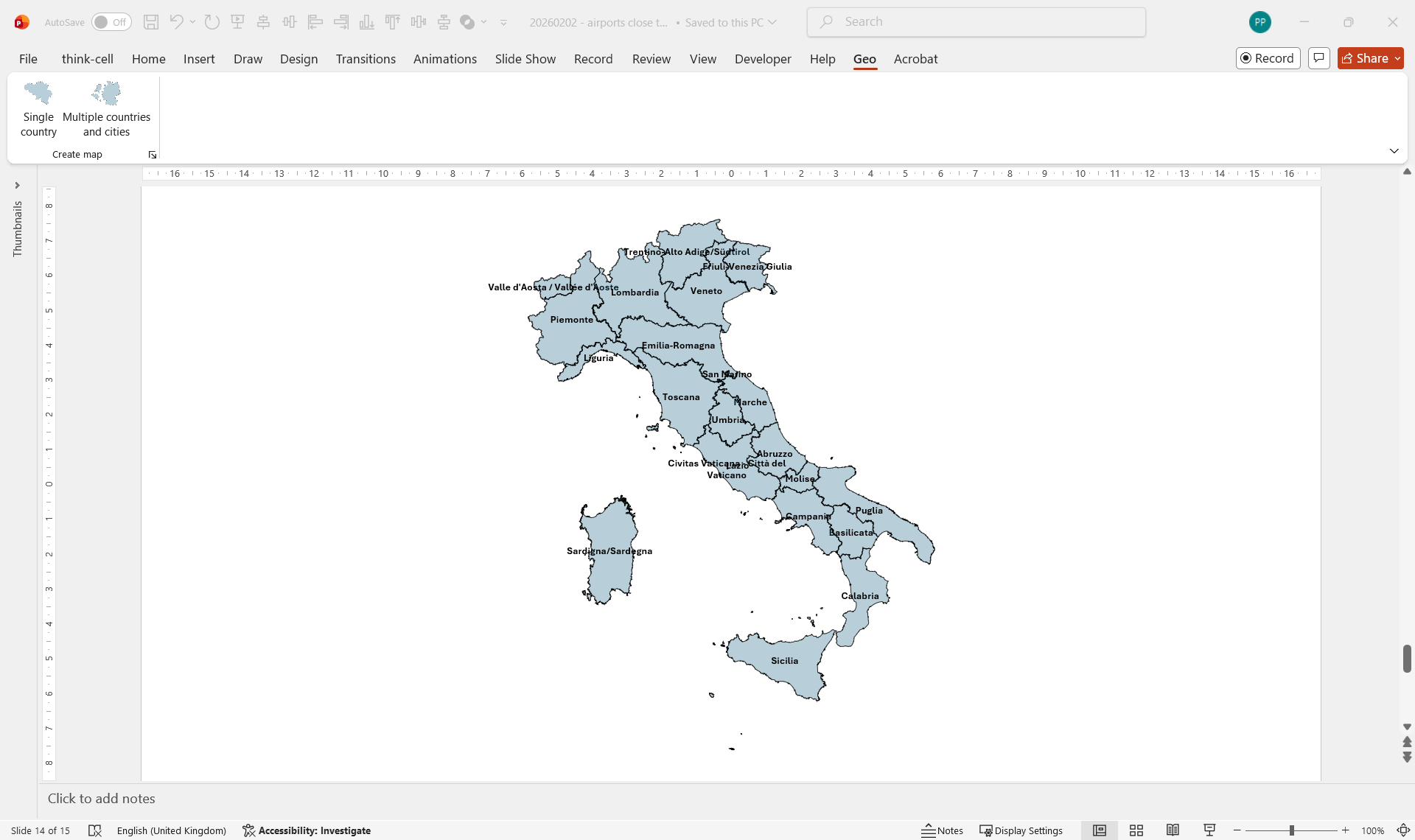
Task: Toggle the Notes pane
Action: [943, 830]
